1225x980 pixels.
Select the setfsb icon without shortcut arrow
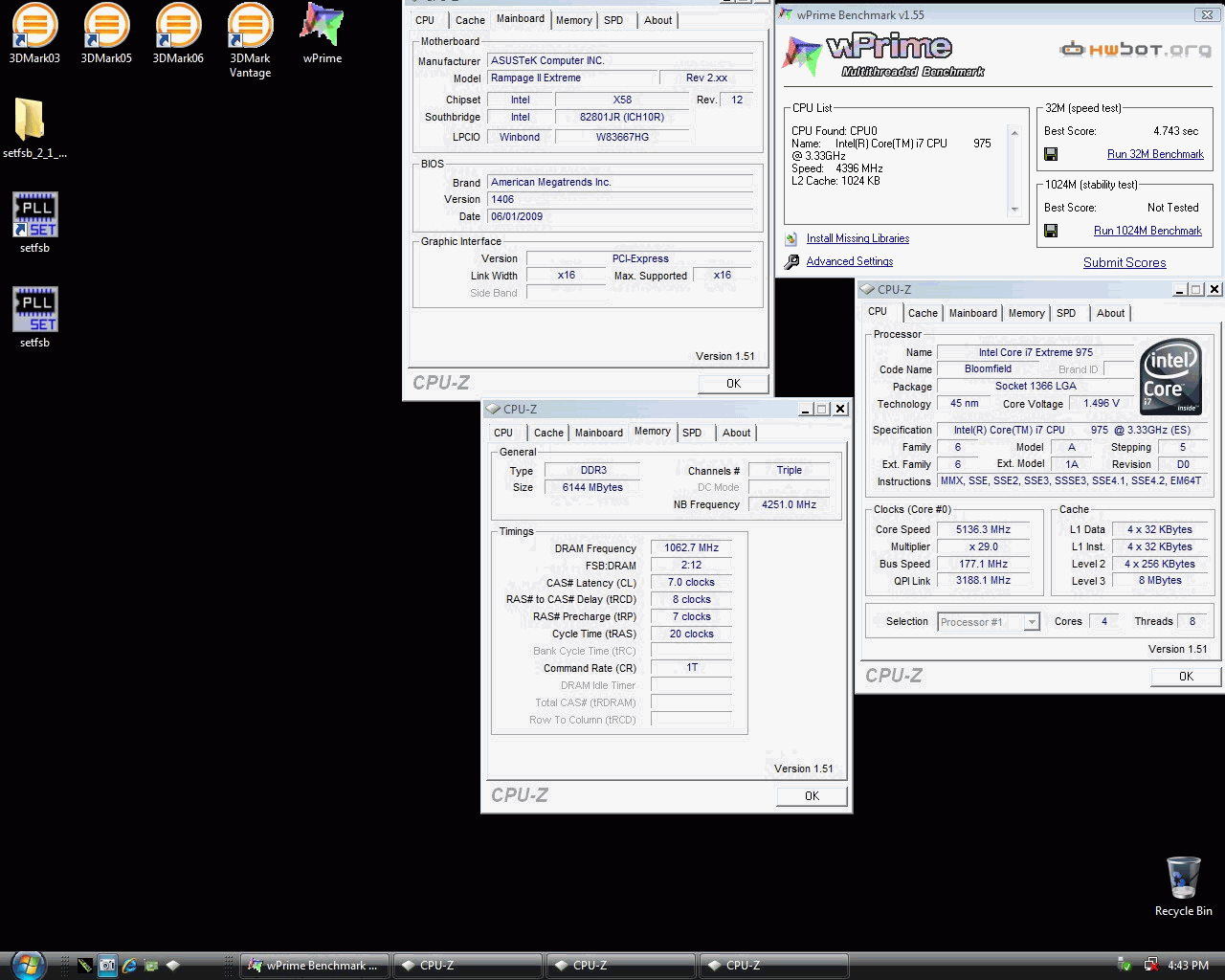coord(34,318)
